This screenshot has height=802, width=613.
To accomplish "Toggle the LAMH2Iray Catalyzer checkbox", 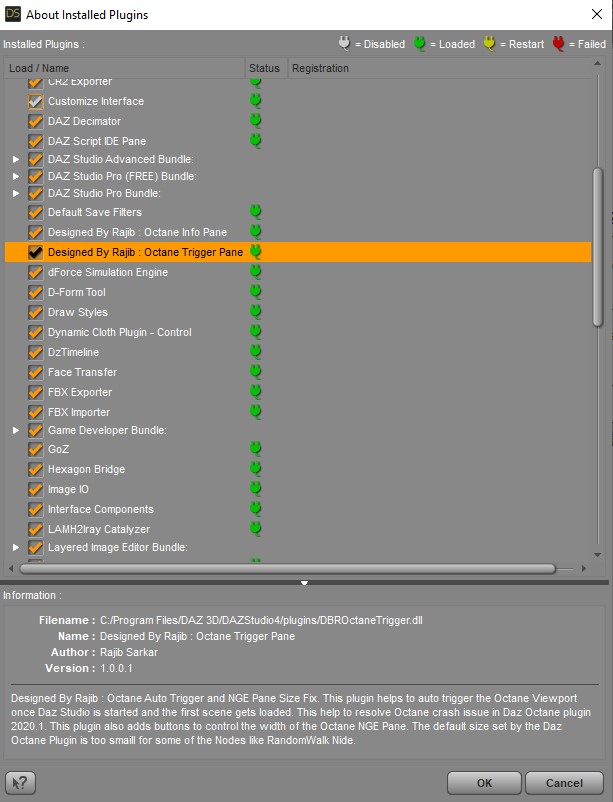I will point(35,529).
